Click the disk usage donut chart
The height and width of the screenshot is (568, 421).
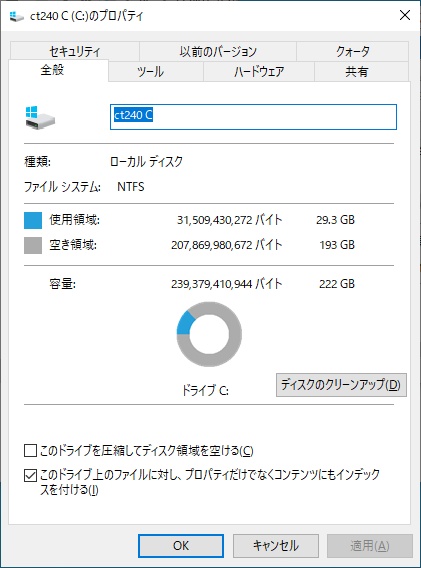[209, 334]
